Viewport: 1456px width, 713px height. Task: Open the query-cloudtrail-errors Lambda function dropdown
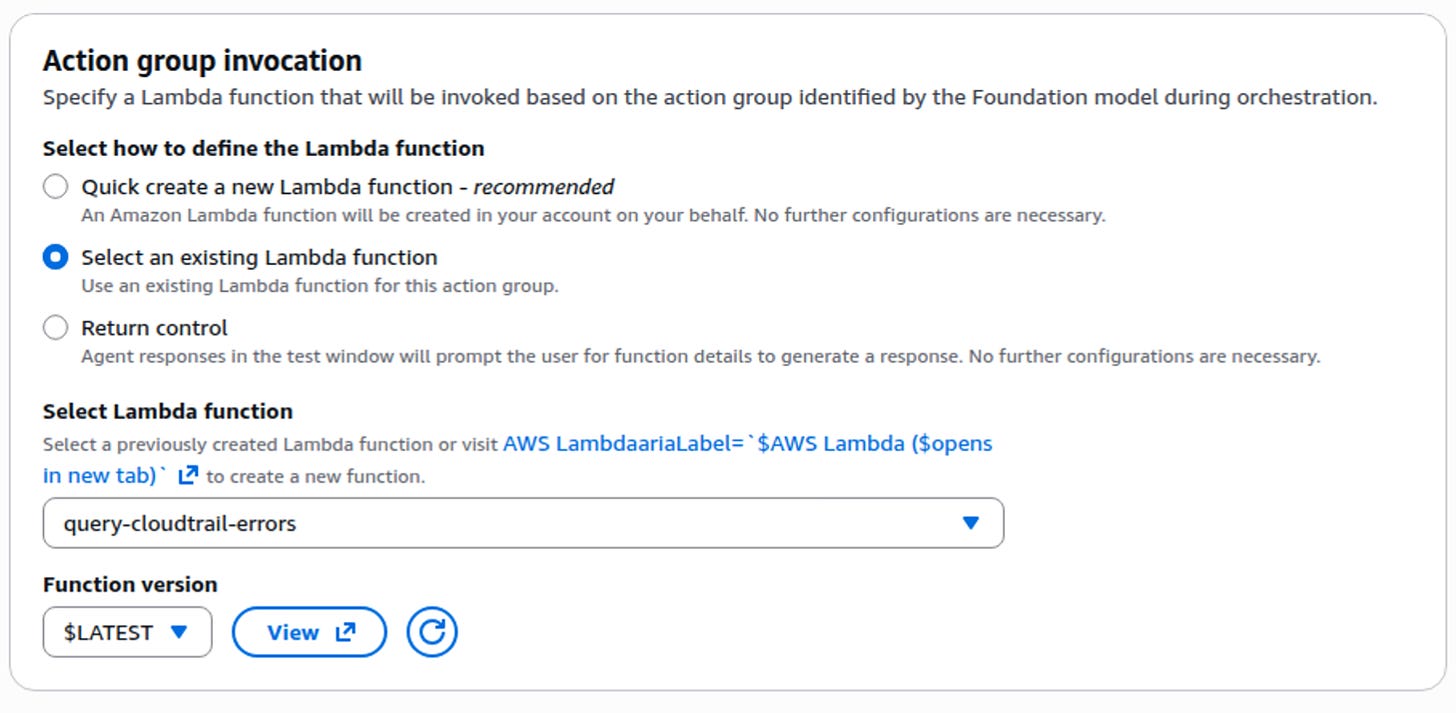(x=522, y=523)
